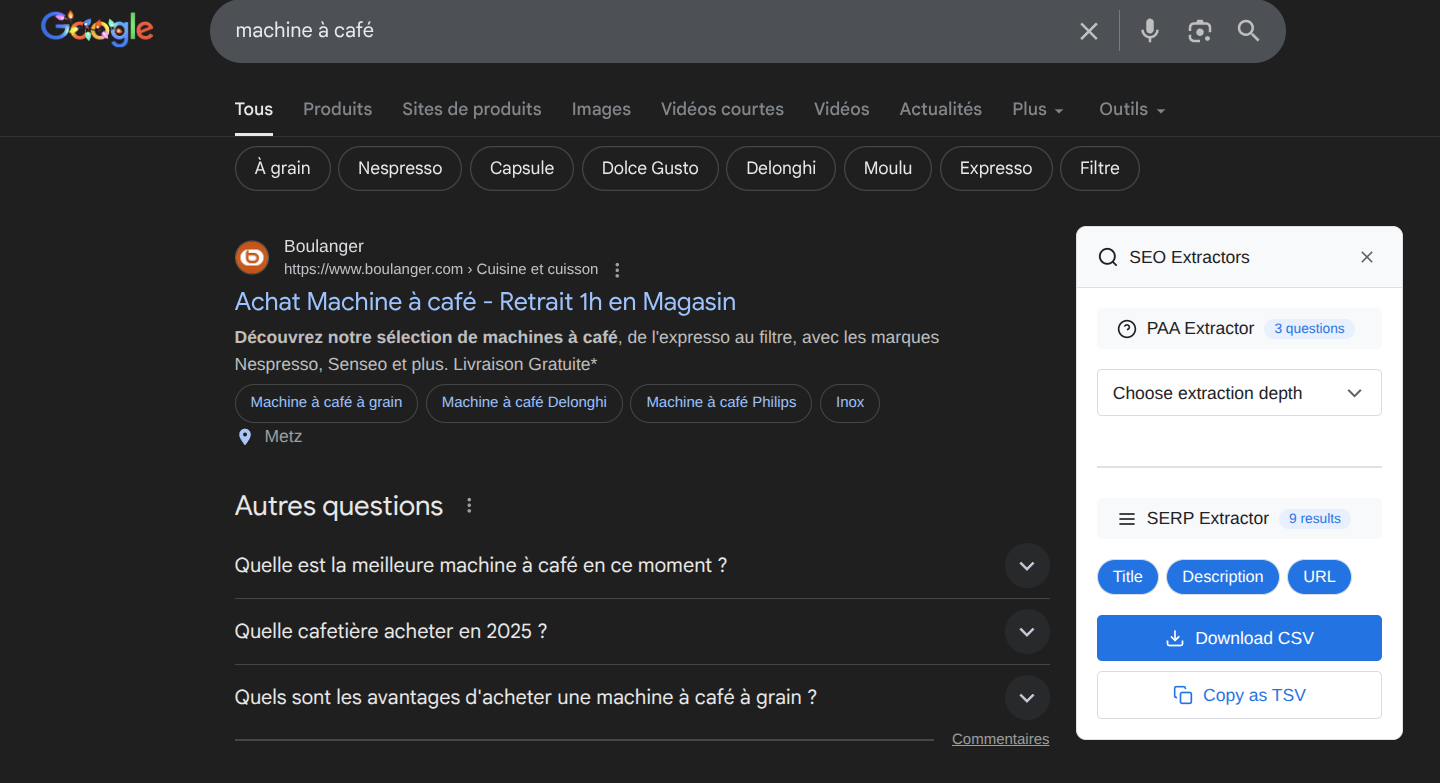The width and height of the screenshot is (1440, 783).
Task: Close the SEO Extractors panel
Action: (1367, 257)
